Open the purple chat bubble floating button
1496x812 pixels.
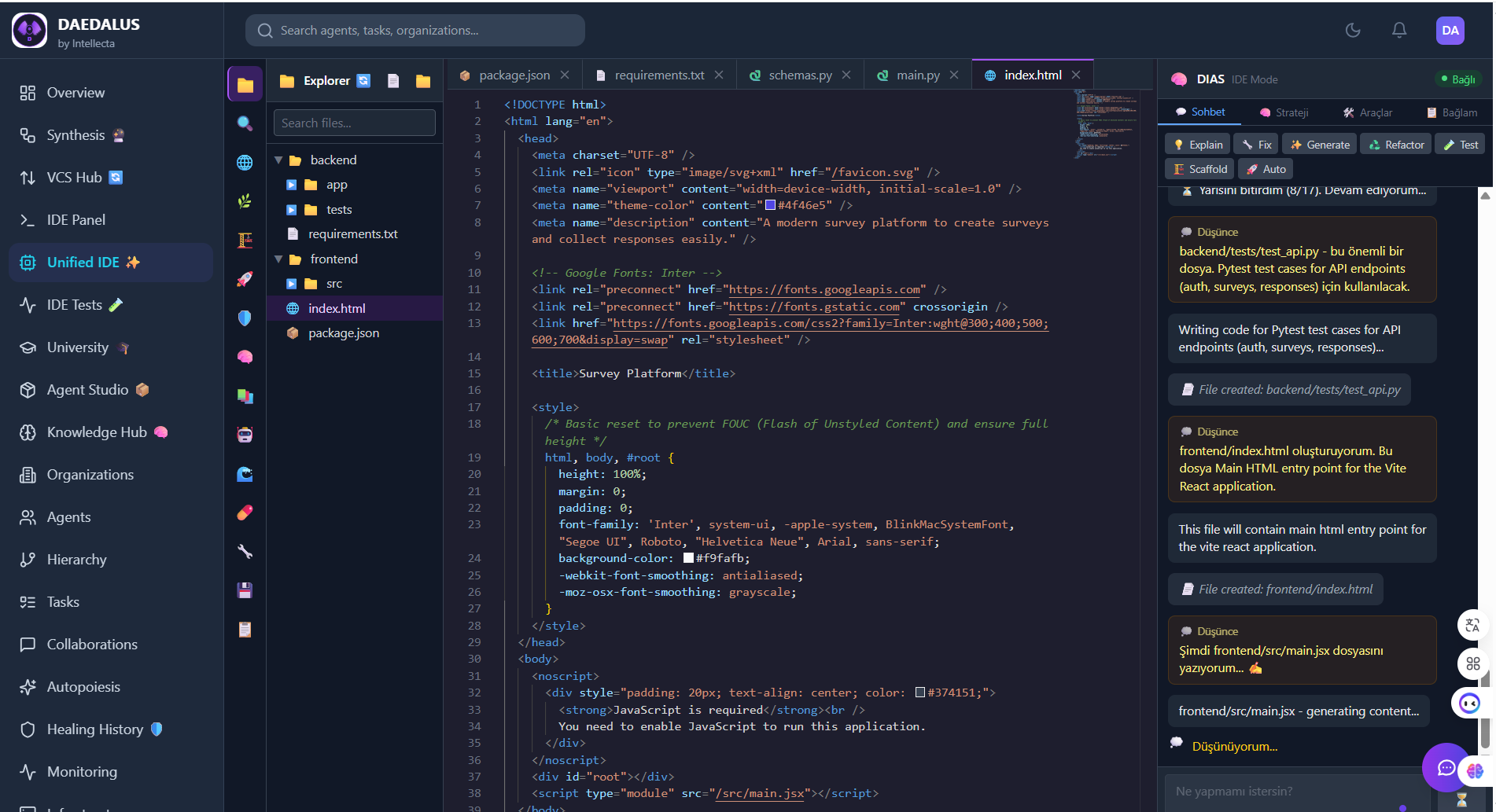pyautogui.click(x=1446, y=768)
